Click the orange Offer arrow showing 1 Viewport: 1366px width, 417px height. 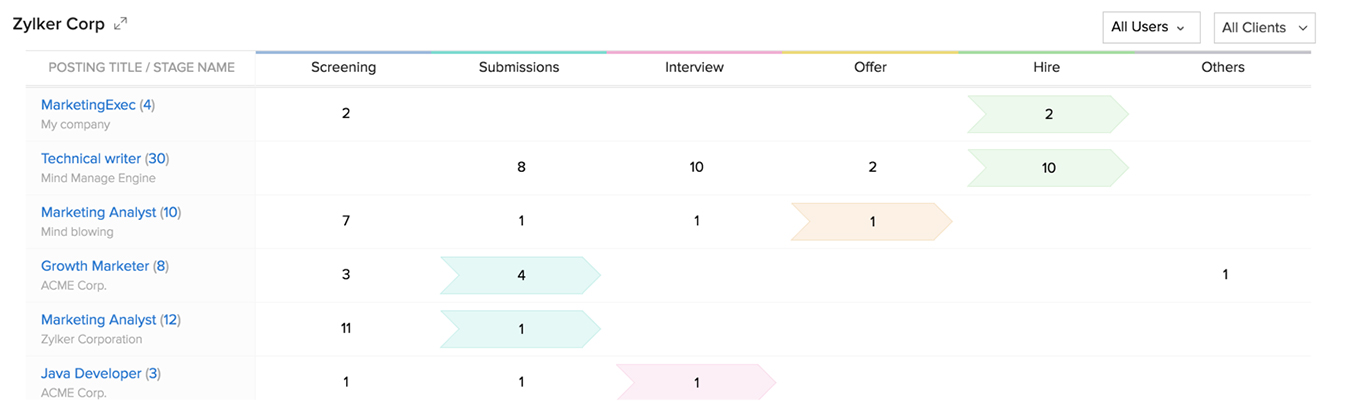pyautogui.click(x=871, y=222)
